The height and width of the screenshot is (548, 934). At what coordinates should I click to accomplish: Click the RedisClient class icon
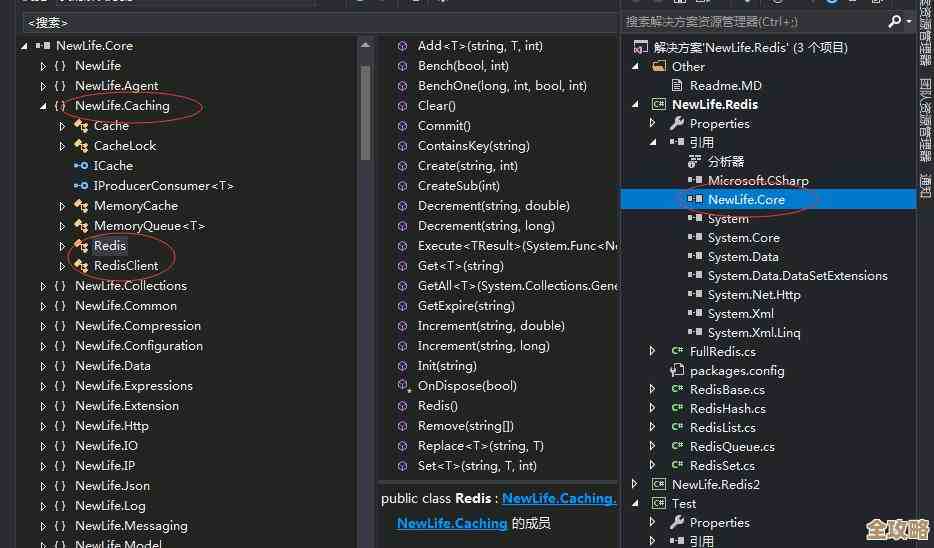(81, 266)
